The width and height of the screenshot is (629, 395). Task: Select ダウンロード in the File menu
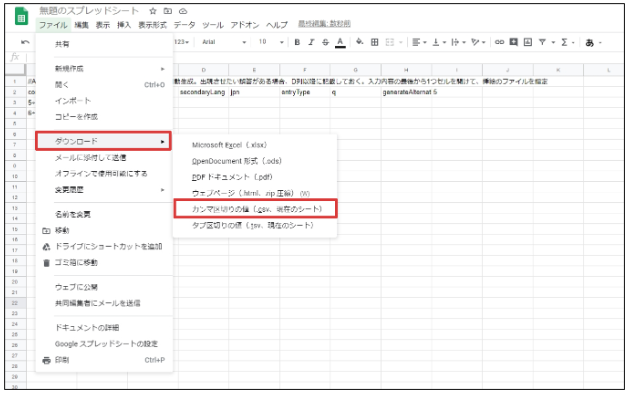point(103,141)
